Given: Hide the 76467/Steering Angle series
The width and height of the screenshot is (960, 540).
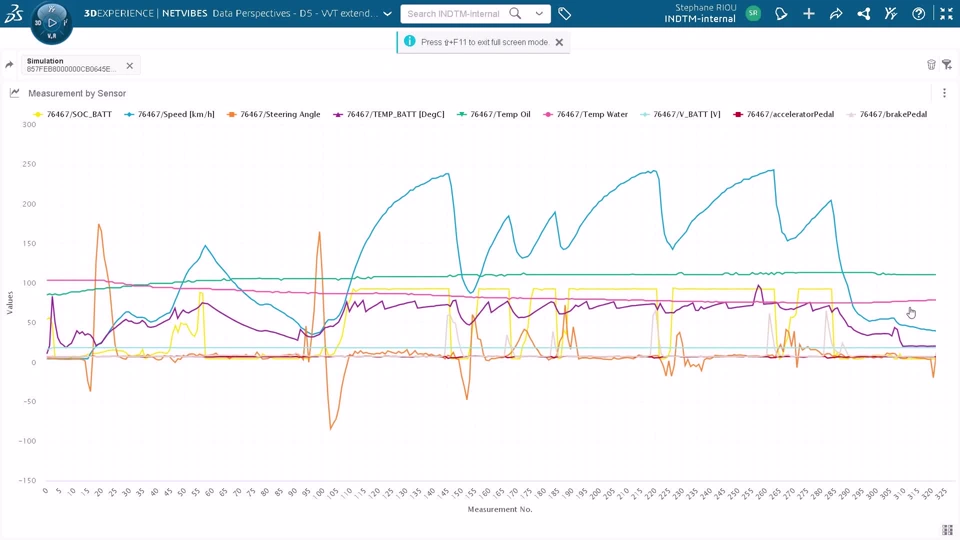Looking at the screenshot, I should 274,114.
